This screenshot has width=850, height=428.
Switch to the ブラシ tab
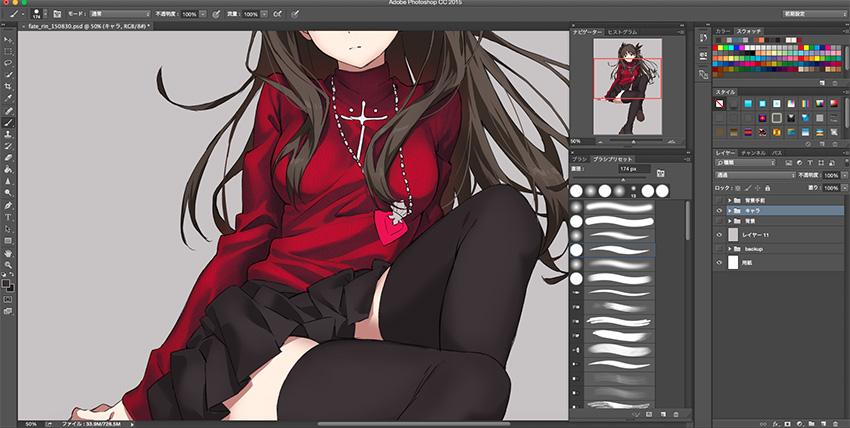[579, 159]
